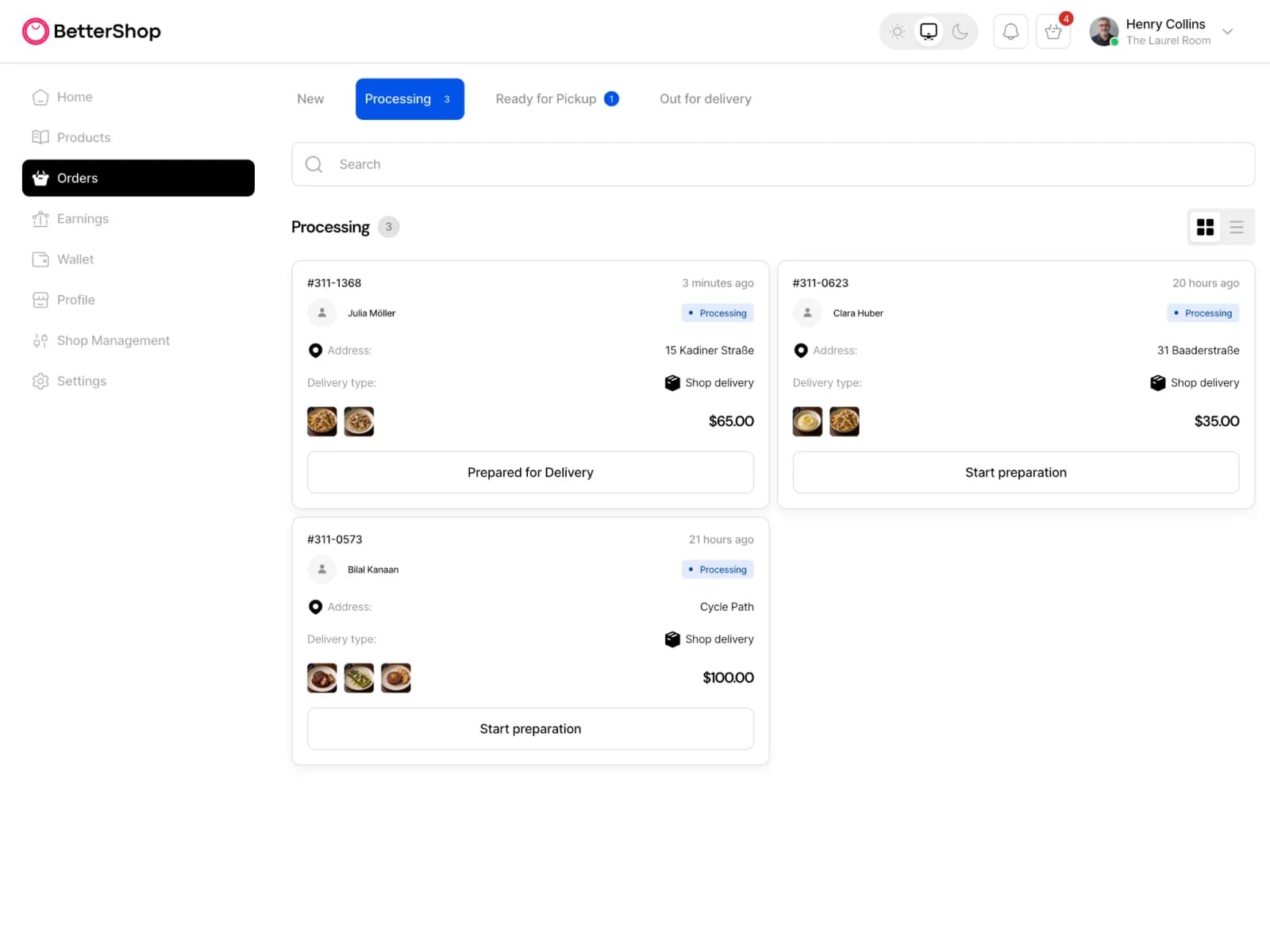Open order number #311-1368
1270x952 pixels.
click(334, 282)
